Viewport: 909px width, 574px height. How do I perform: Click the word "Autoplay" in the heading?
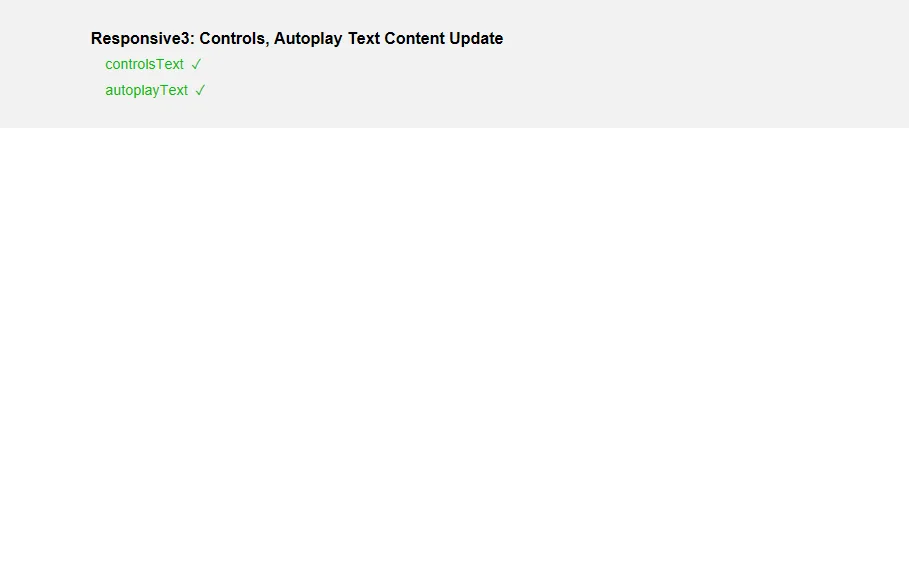pos(308,38)
